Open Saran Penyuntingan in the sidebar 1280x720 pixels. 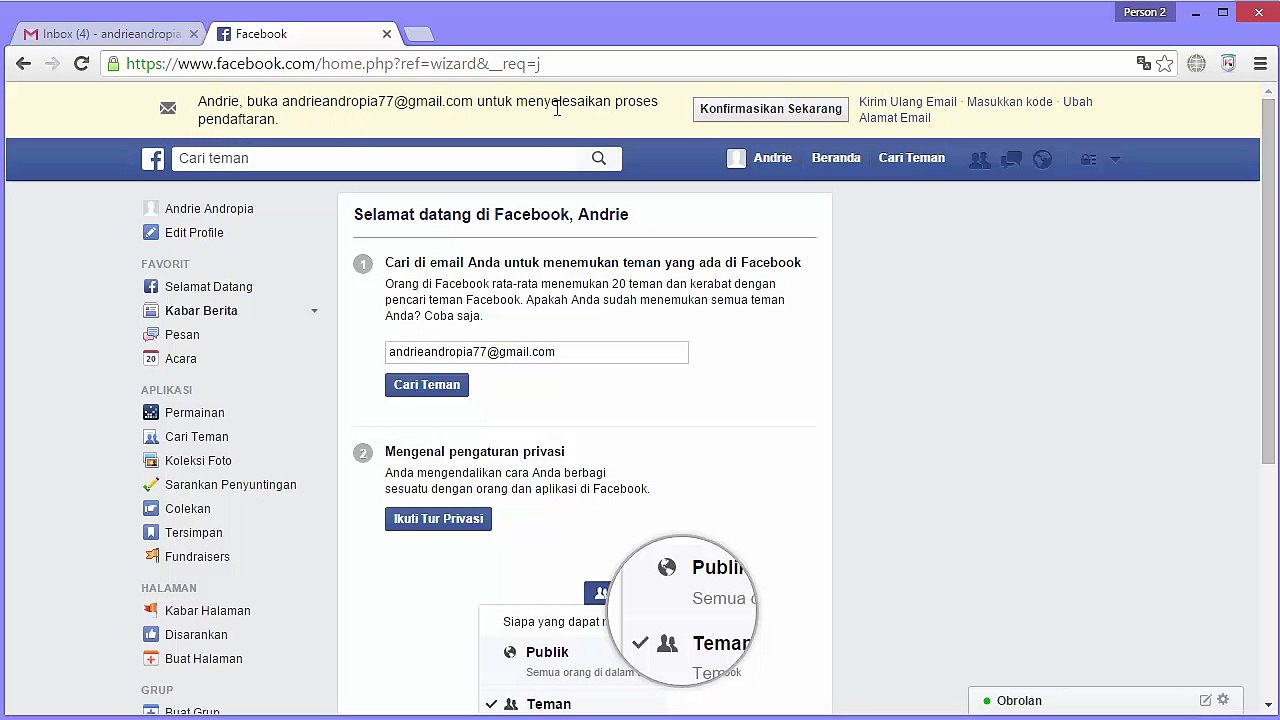pos(230,485)
